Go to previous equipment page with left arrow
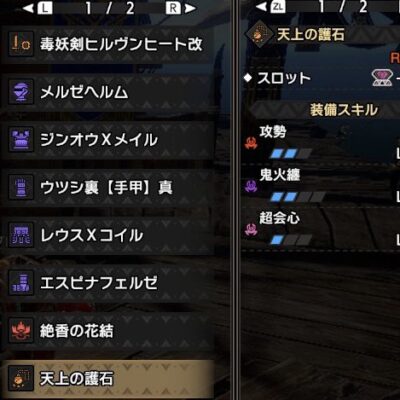Screen dimensions: 400x400 coord(28,9)
